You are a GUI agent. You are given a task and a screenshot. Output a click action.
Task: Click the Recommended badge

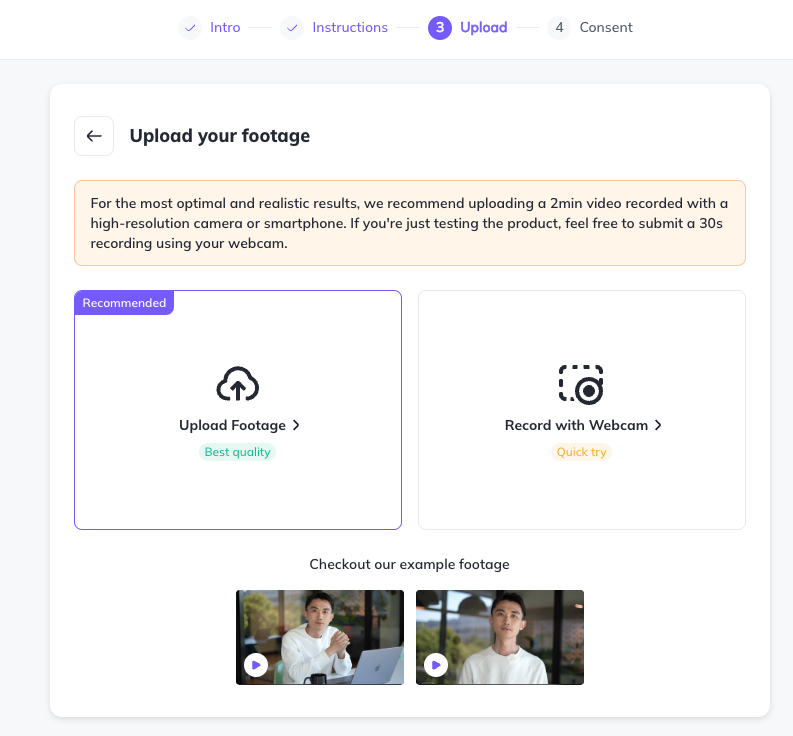click(x=124, y=303)
